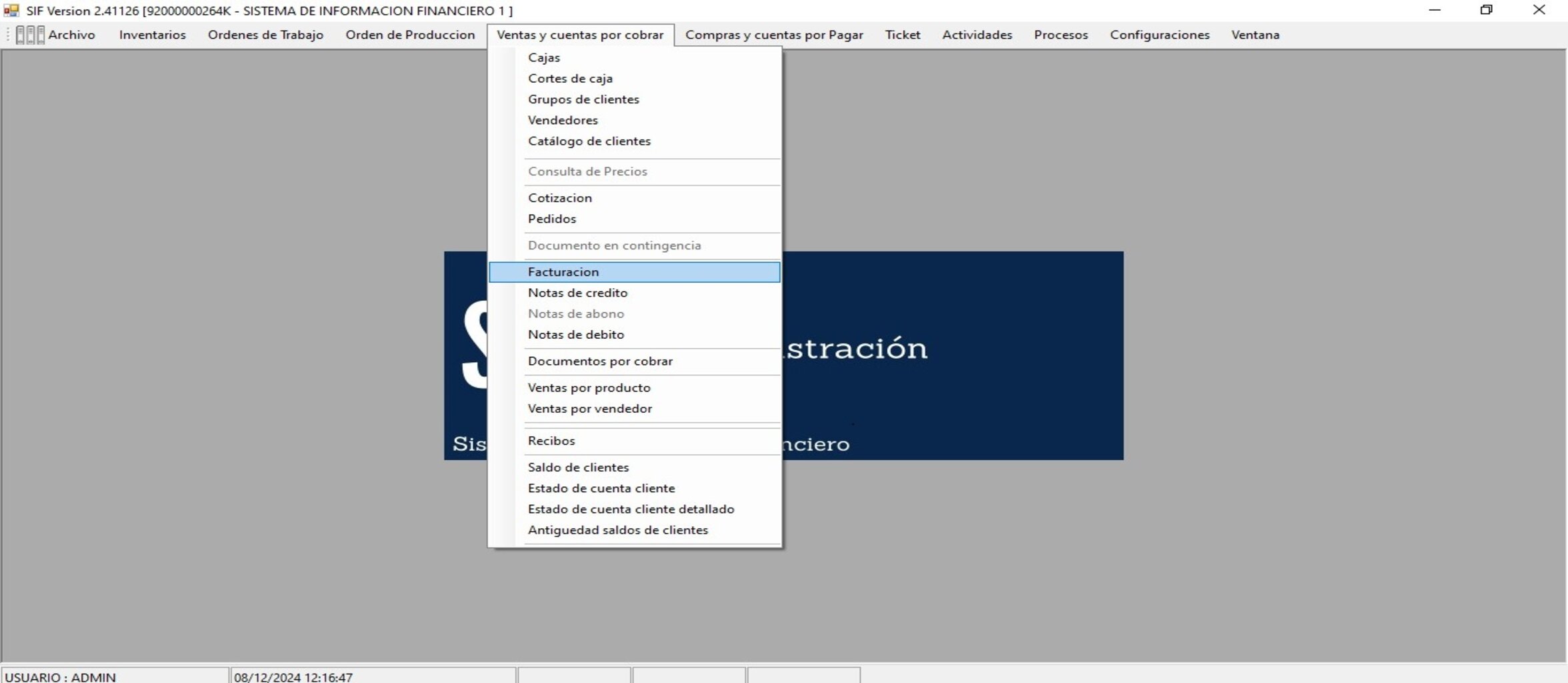Restore down the SIF window
Viewport: 1568px width, 683px height.
(x=1486, y=10)
